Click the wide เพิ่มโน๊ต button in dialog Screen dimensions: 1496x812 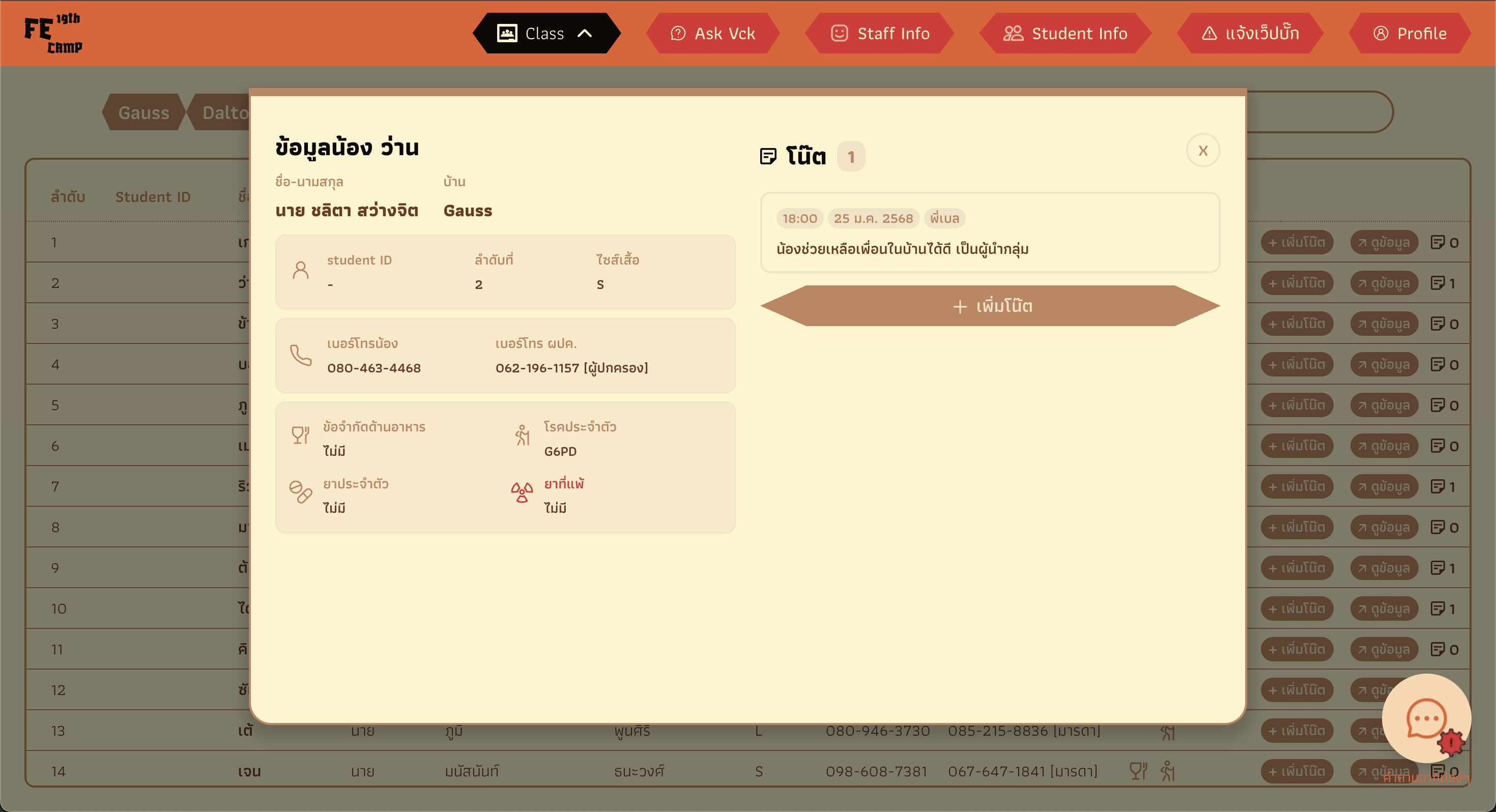[990, 305]
